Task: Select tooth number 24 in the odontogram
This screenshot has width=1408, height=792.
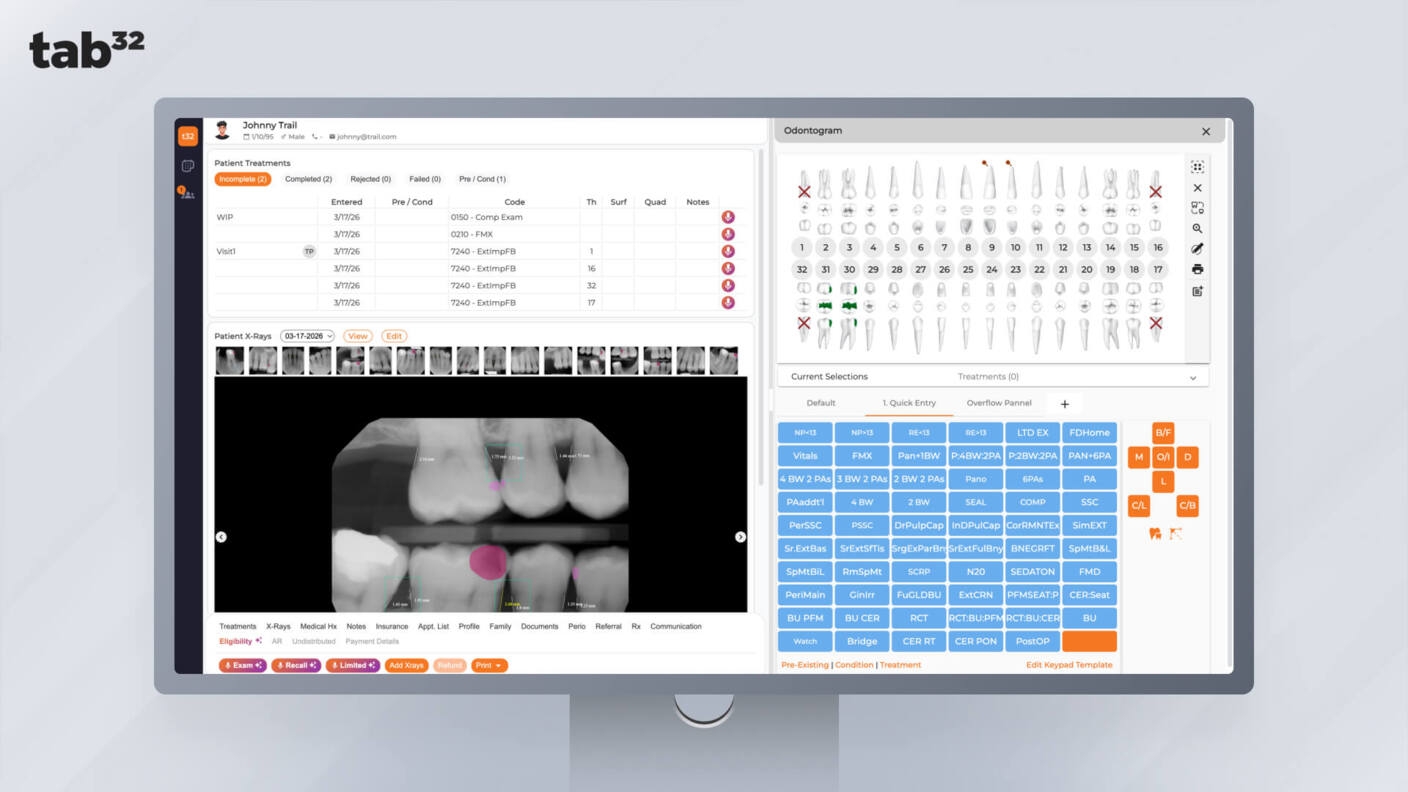Action: pos(991,269)
